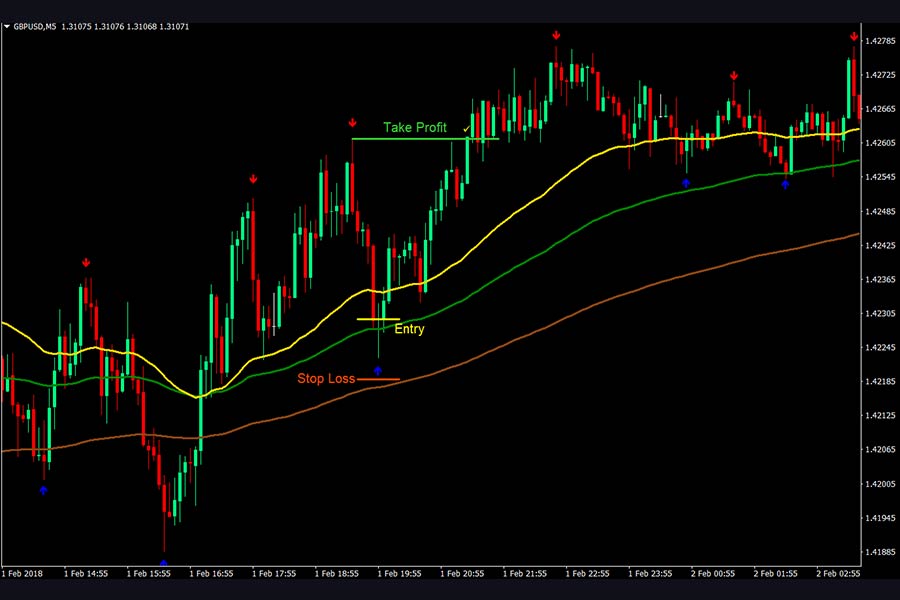This screenshot has height=600, width=900.
Task: Click the 1.41945 price axis label
Action: point(880,518)
